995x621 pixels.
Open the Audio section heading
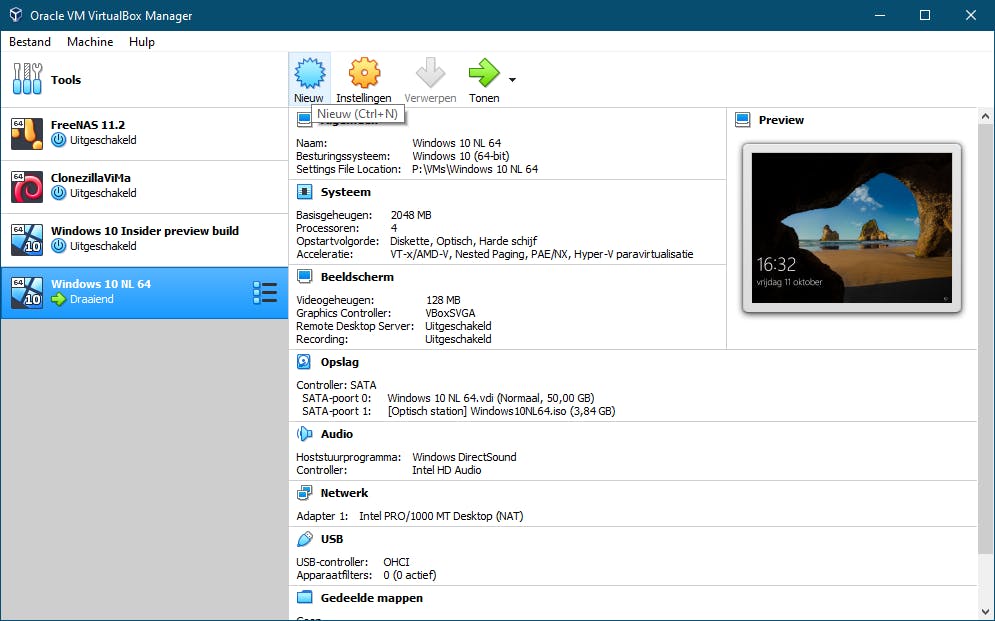(337, 434)
